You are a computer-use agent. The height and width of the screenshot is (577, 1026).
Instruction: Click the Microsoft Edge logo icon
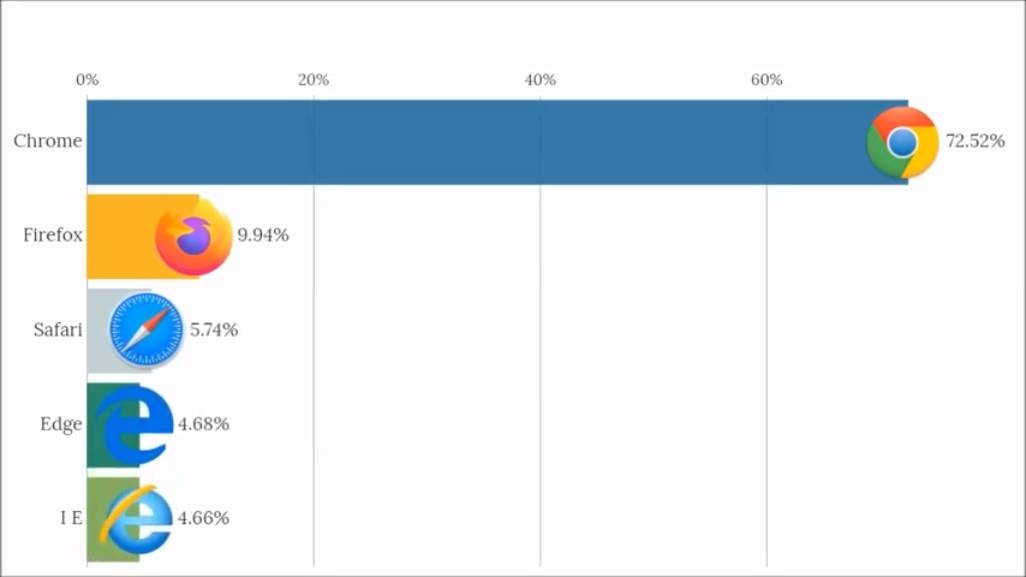click(x=134, y=424)
